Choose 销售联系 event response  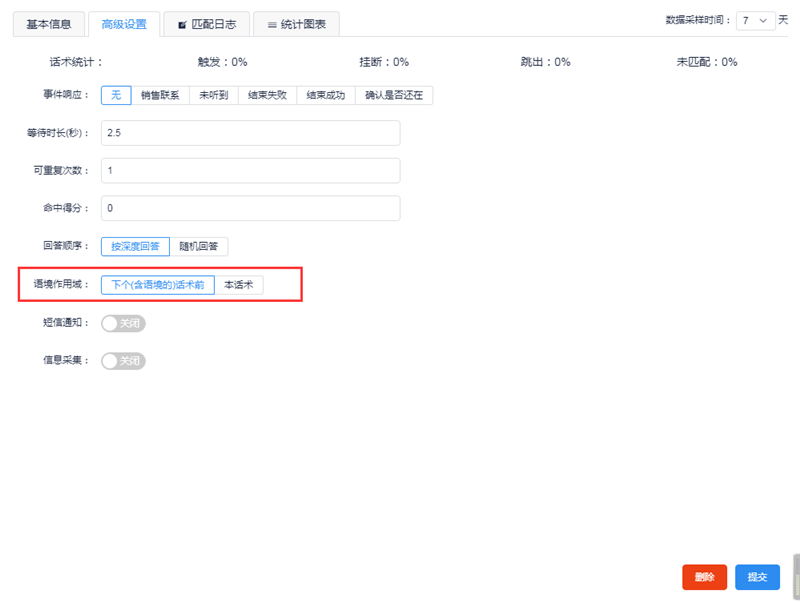tap(160, 95)
